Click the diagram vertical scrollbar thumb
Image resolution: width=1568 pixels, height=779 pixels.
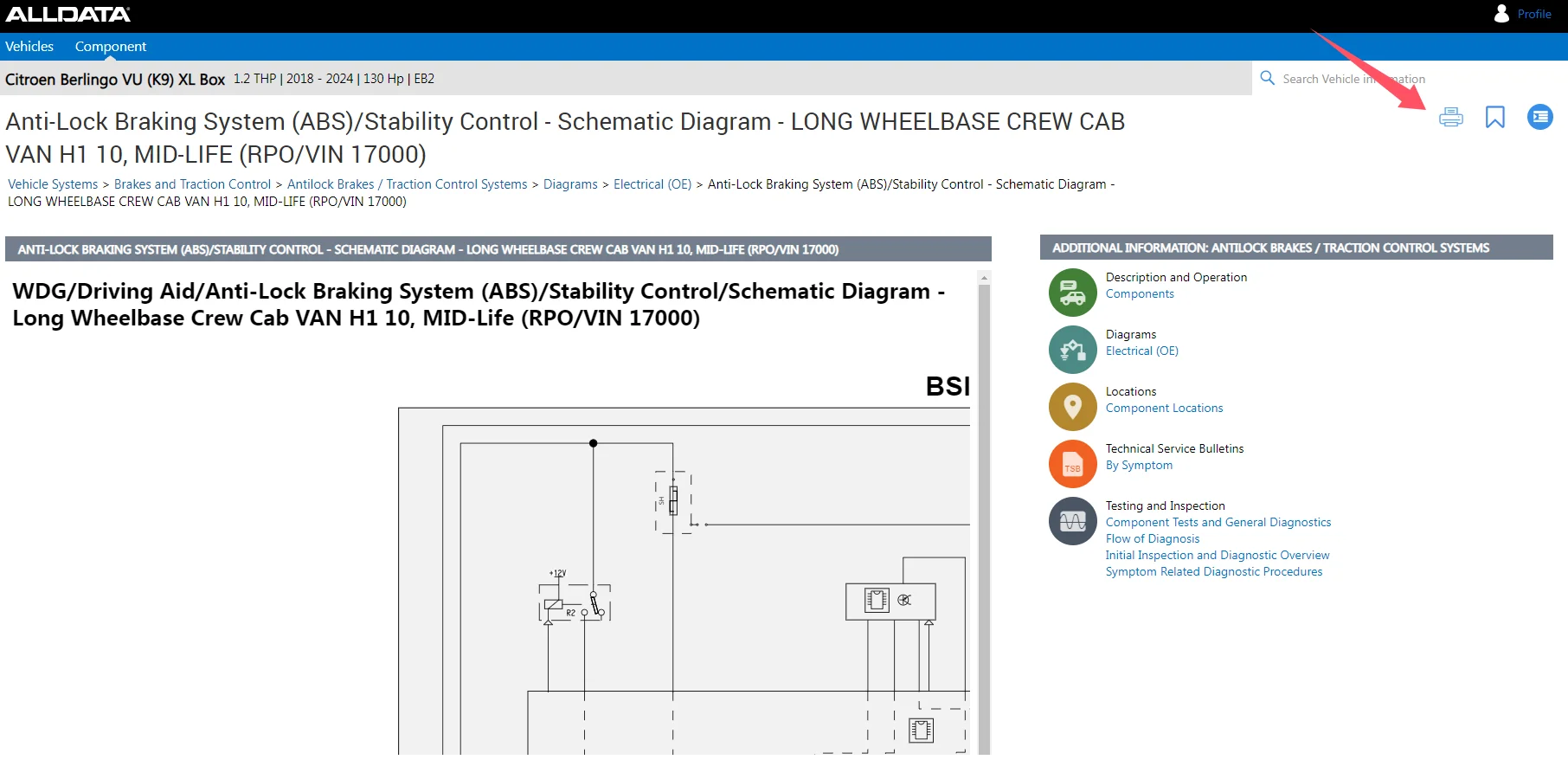[x=984, y=519]
